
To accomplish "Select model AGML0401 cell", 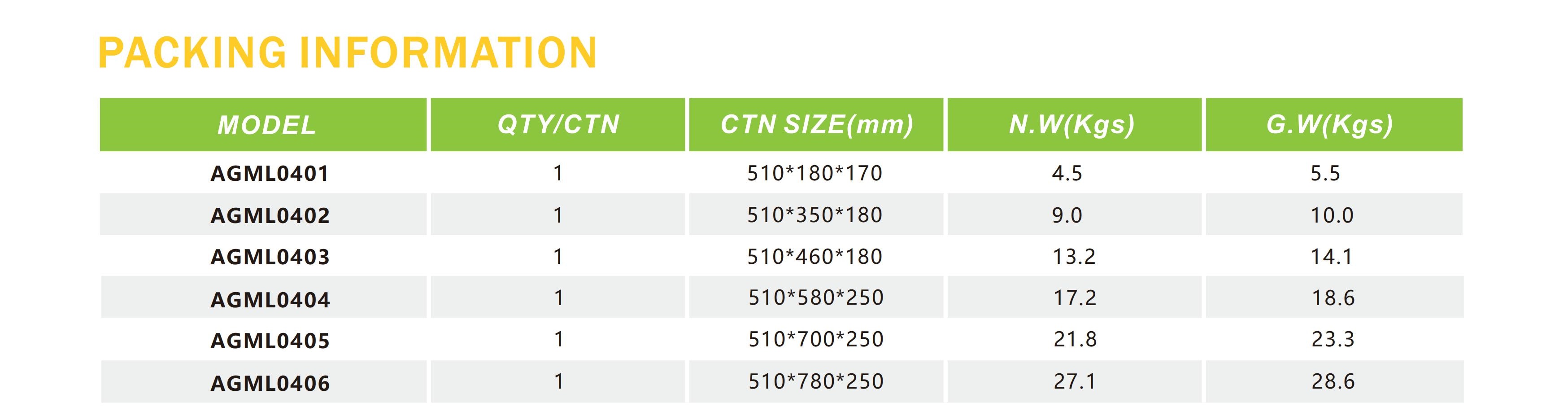I will click(270, 174).
